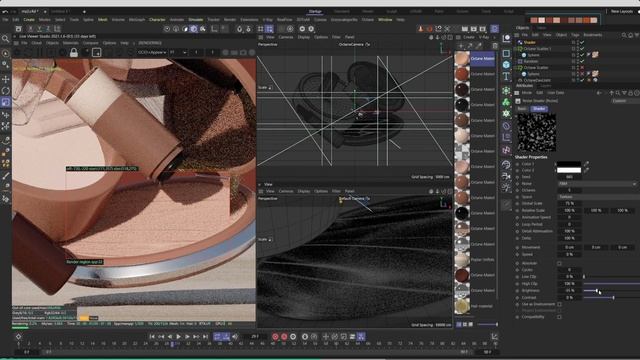The height and width of the screenshot is (360, 640).
Task: Select the Rotate tool in left toolbar
Action: click(x=6, y=90)
